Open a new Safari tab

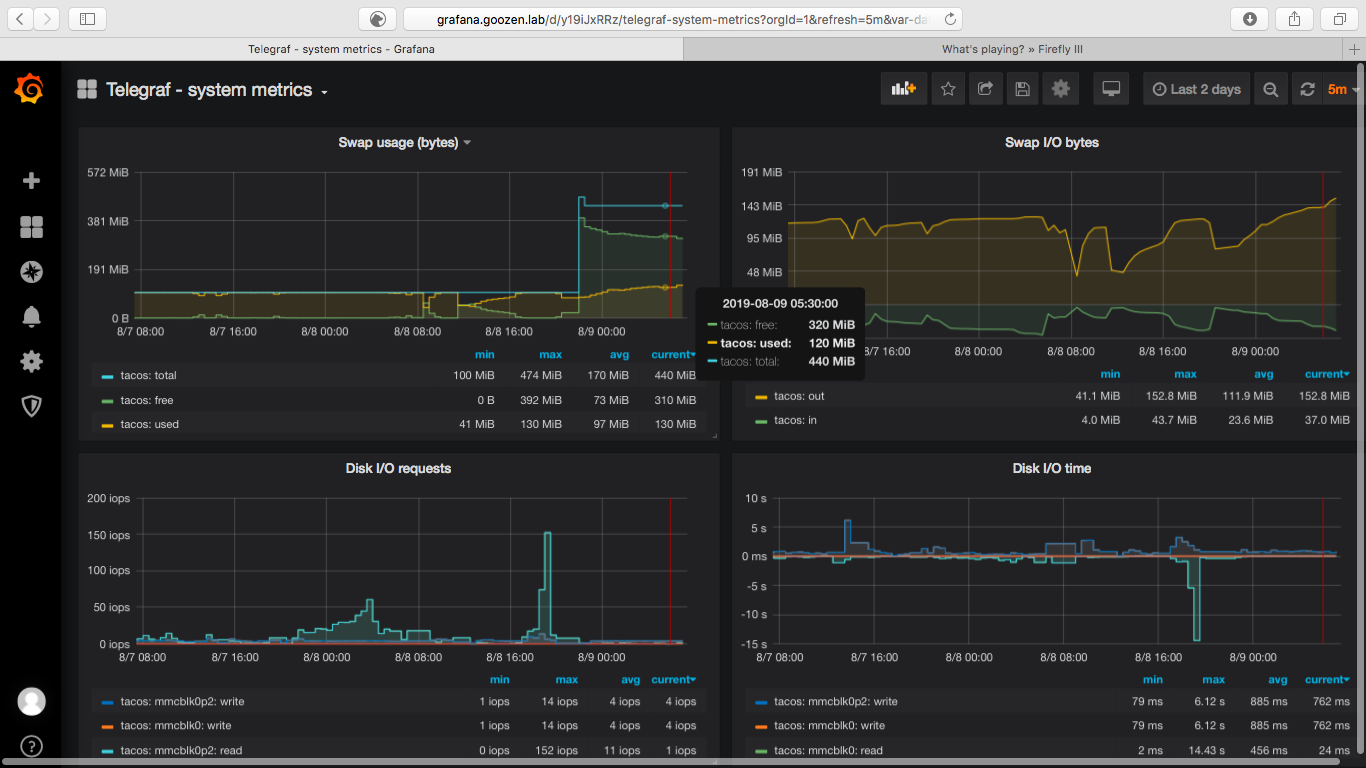point(1355,49)
